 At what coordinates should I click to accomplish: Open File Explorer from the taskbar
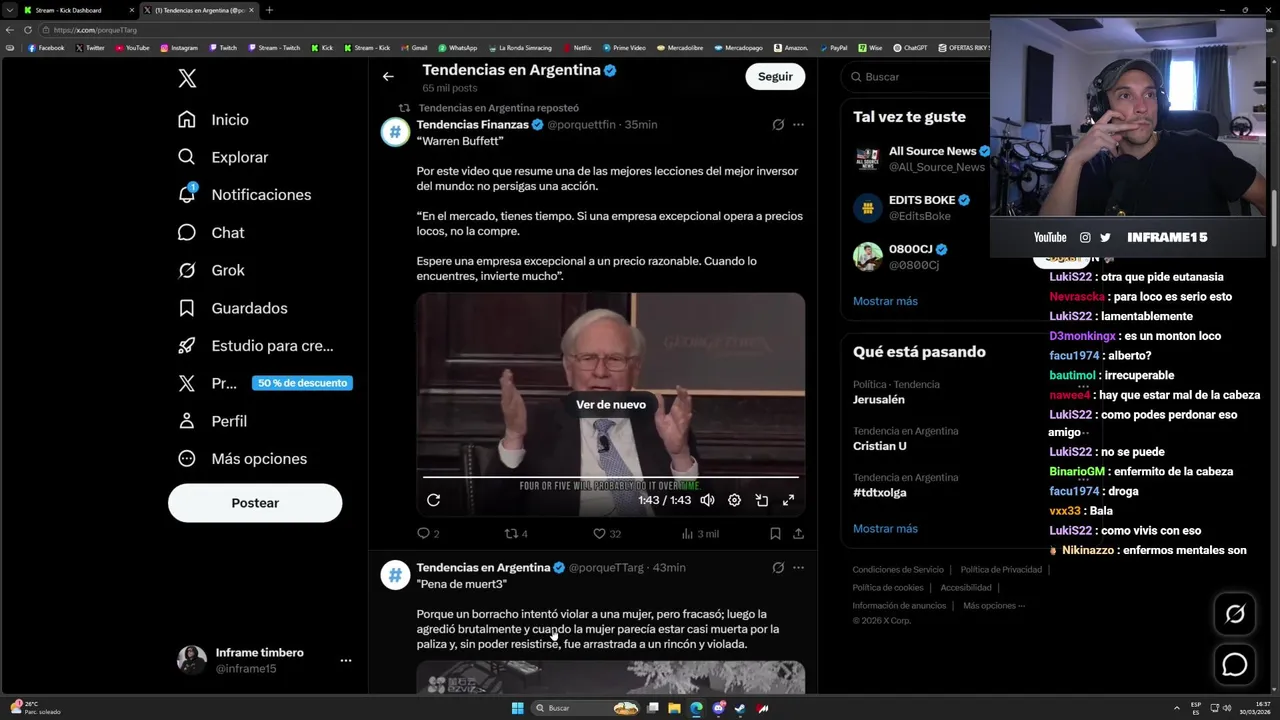click(674, 708)
